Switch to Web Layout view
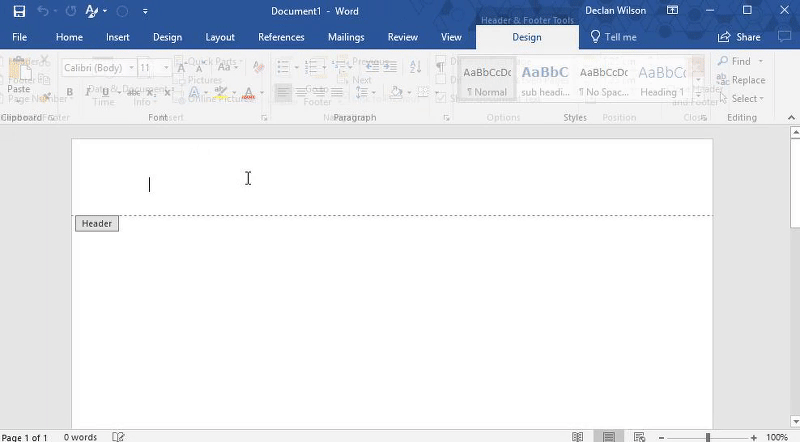The height and width of the screenshot is (442, 800). pyautogui.click(x=639, y=437)
